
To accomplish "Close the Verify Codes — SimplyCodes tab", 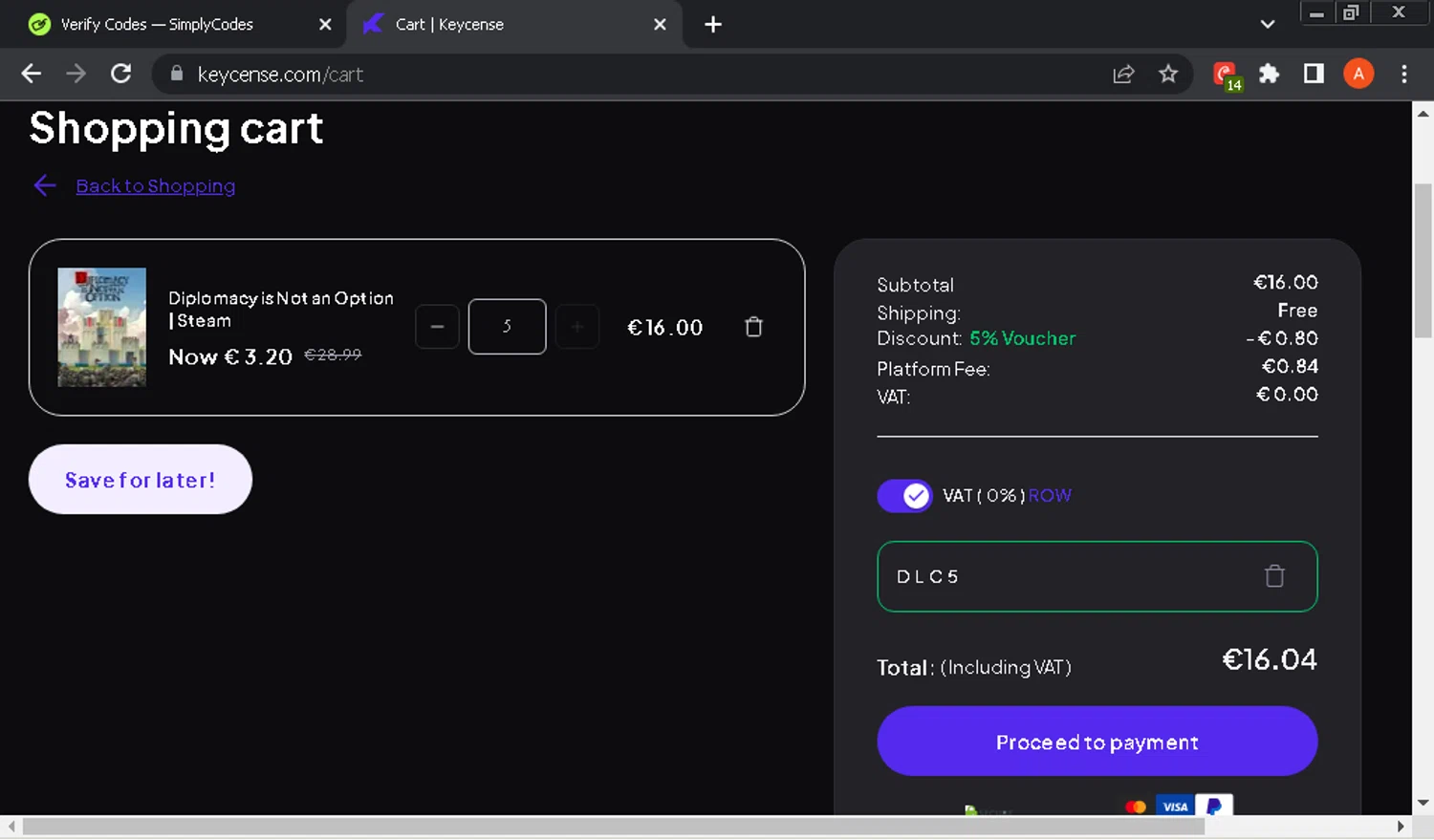I will pyautogui.click(x=325, y=25).
